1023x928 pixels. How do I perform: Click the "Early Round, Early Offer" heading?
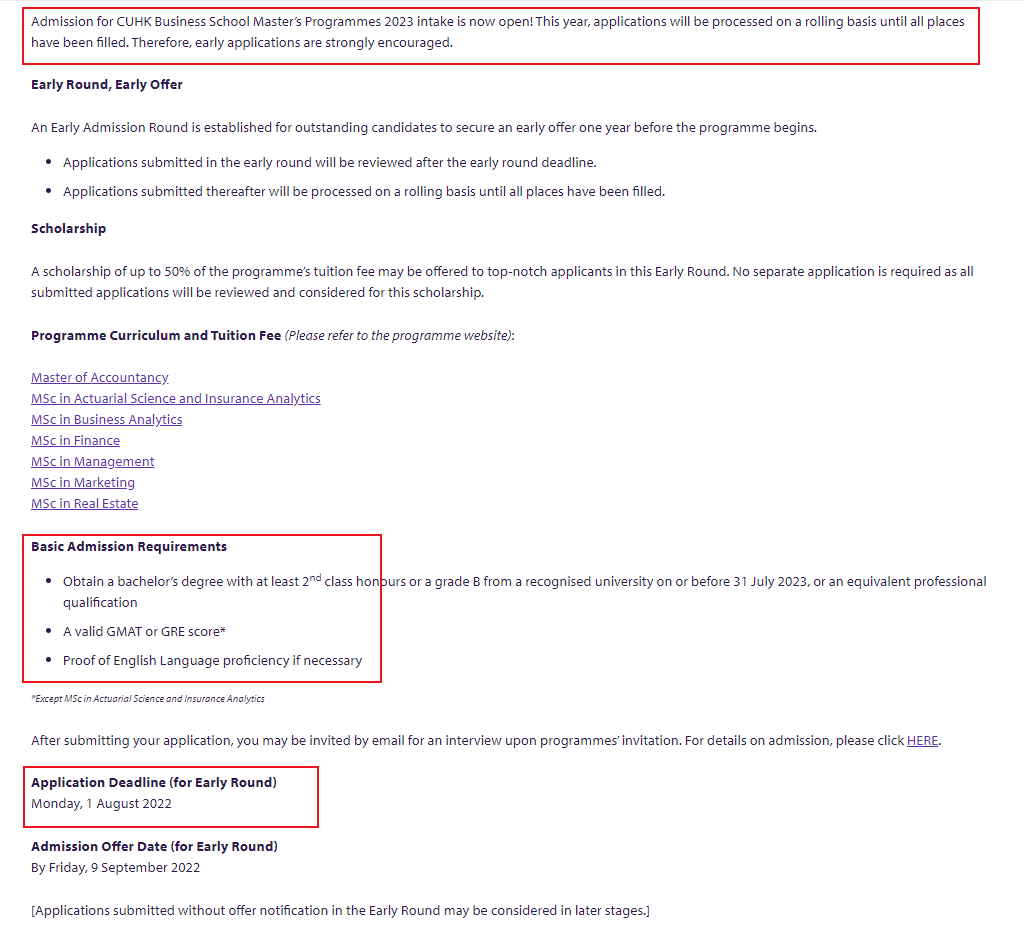107,85
